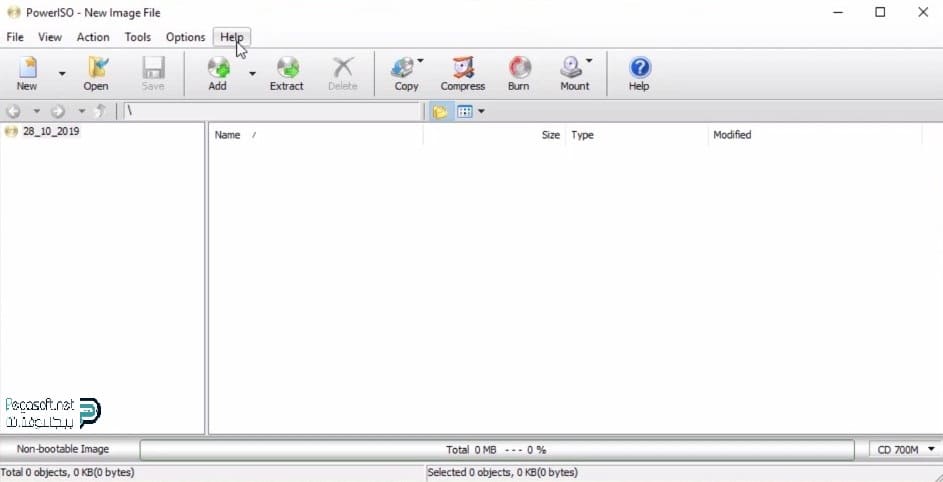The width and height of the screenshot is (943, 482).
Task: Maximize the PowerISO window
Action: 880,12
